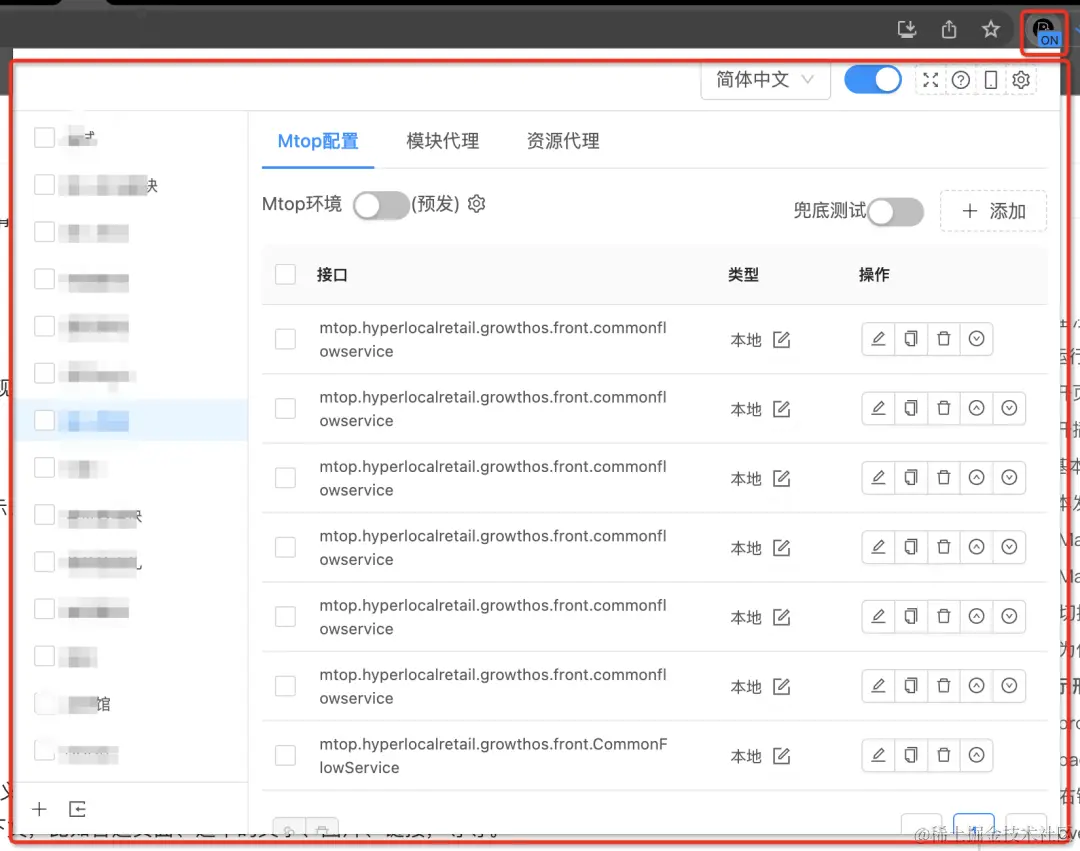The height and width of the screenshot is (851, 1080).
Task: Delete the last CommonFlowService entry via trash icon
Action: pos(944,755)
